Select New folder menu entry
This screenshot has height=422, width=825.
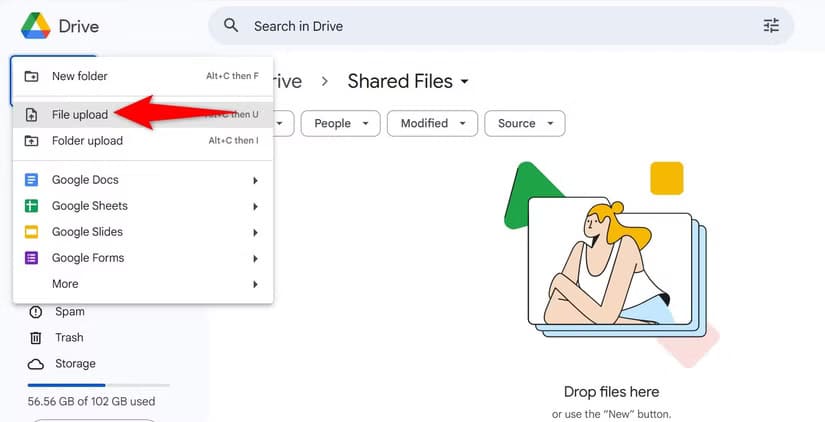143,76
